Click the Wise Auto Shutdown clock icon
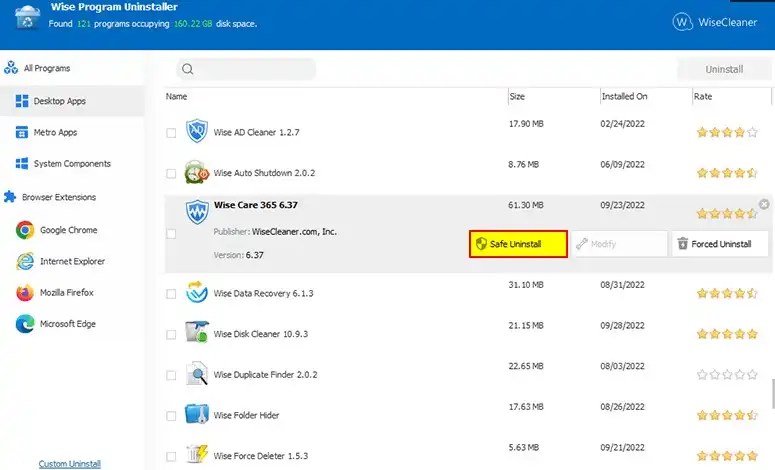Image resolution: width=775 pixels, height=470 pixels. pyautogui.click(x=196, y=172)
